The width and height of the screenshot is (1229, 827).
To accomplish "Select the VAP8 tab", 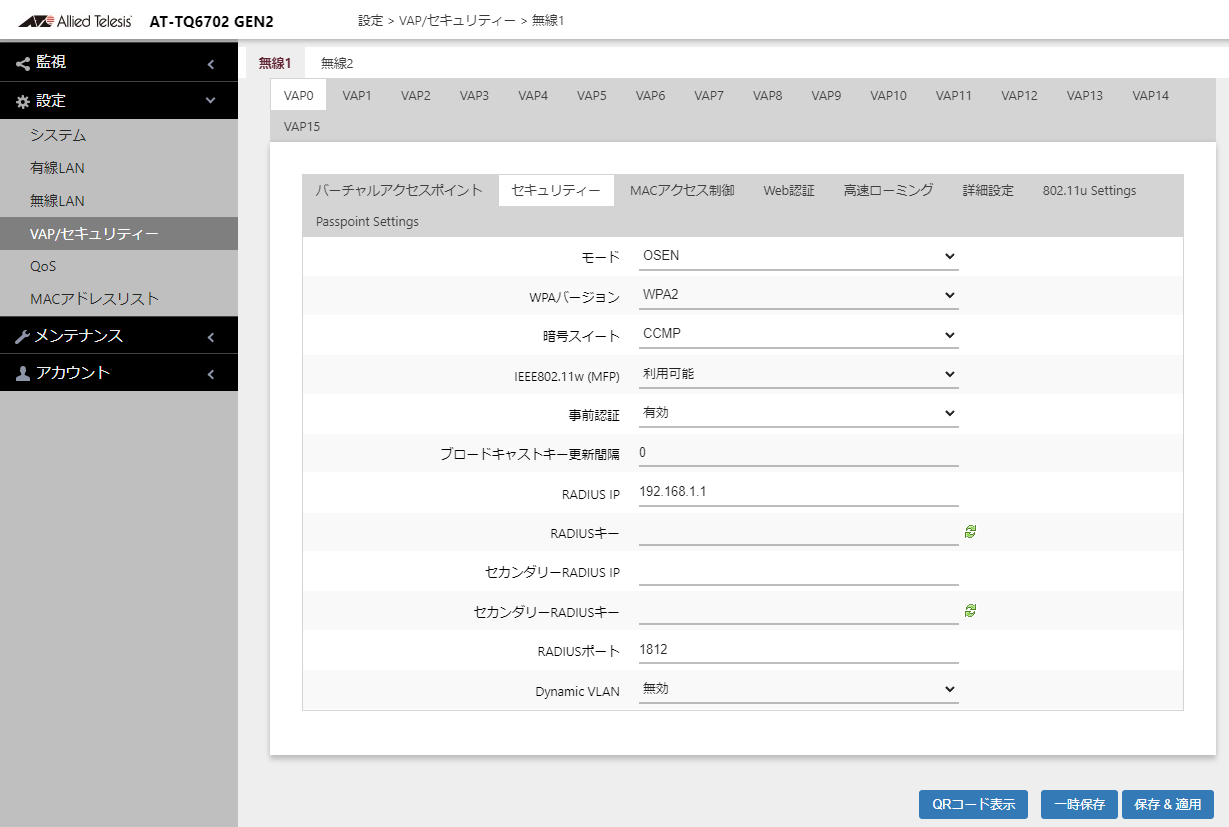I will [x=768, y=96].
